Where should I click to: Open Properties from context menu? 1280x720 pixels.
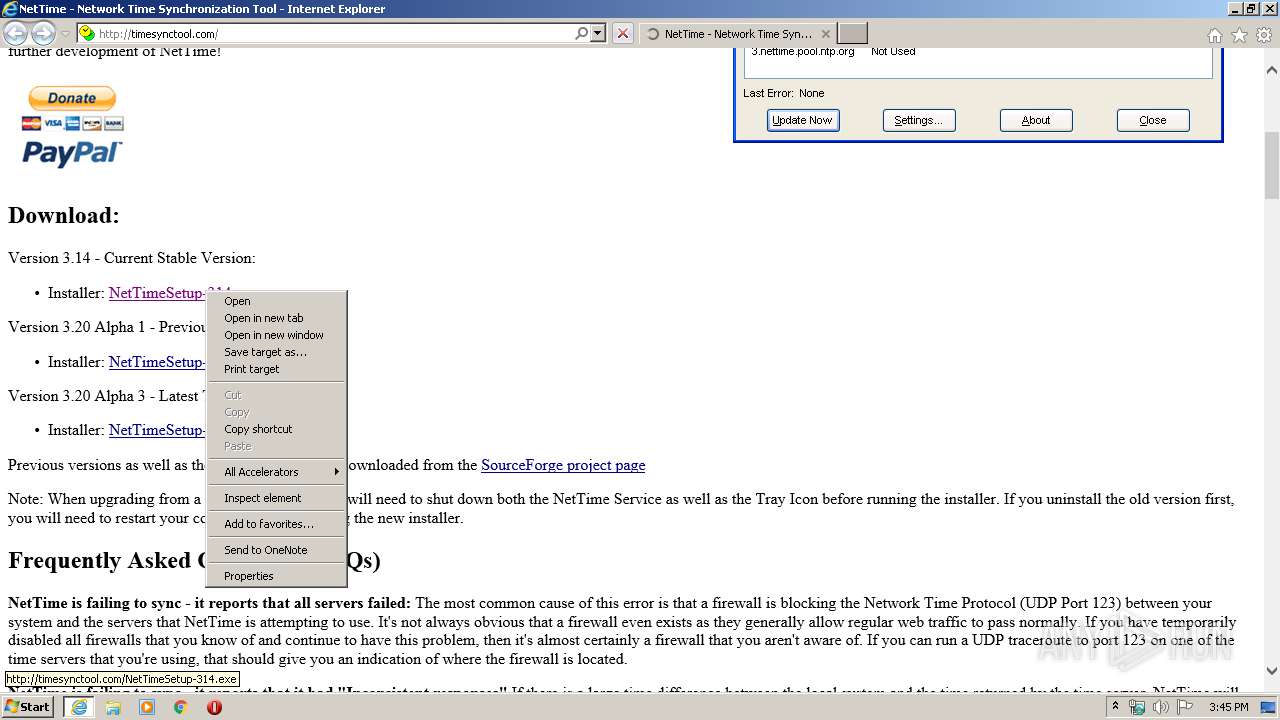(276, 576)
